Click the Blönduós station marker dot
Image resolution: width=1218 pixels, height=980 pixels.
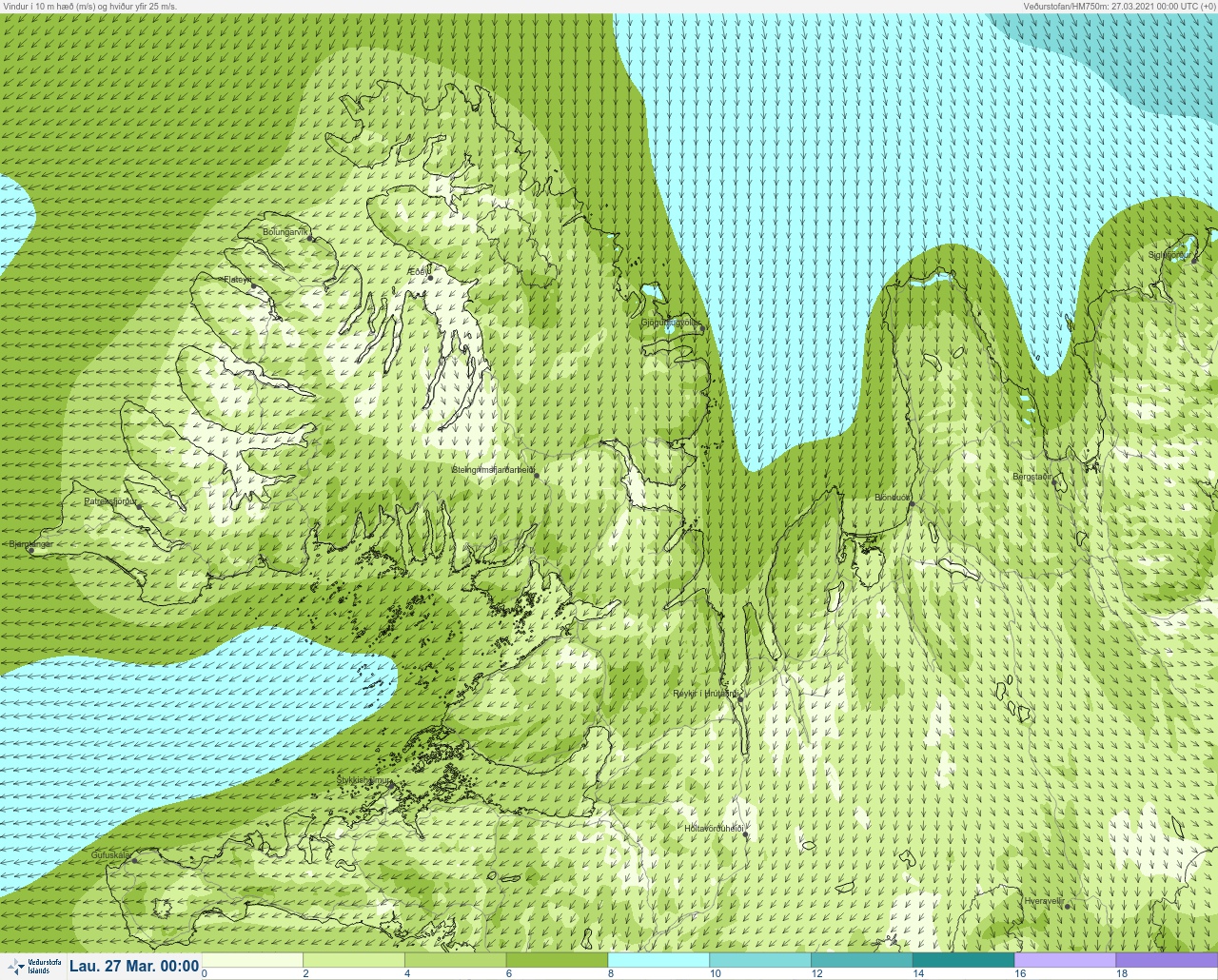[911, 504]
